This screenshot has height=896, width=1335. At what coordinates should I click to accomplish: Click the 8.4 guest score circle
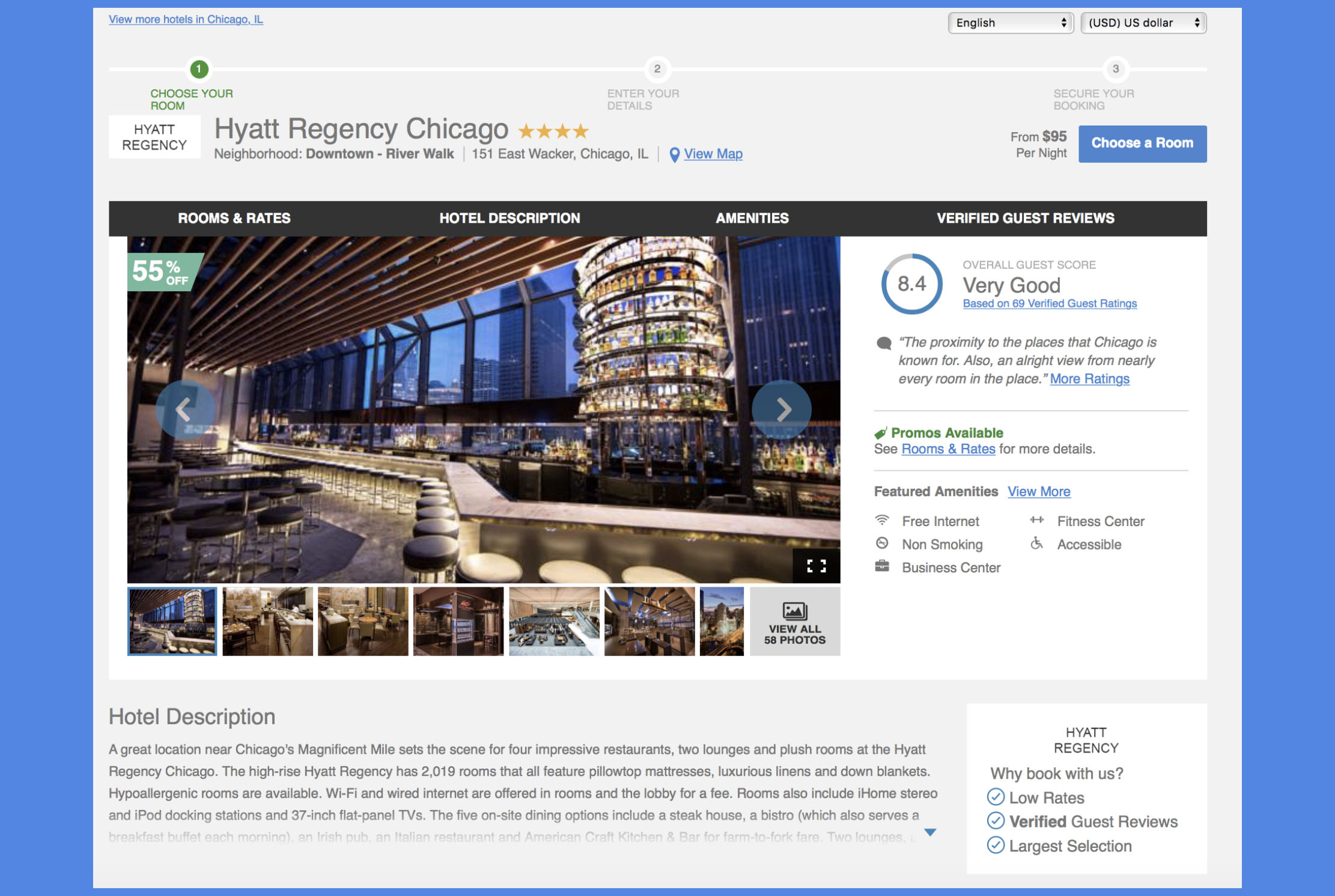tap(912, 284)
